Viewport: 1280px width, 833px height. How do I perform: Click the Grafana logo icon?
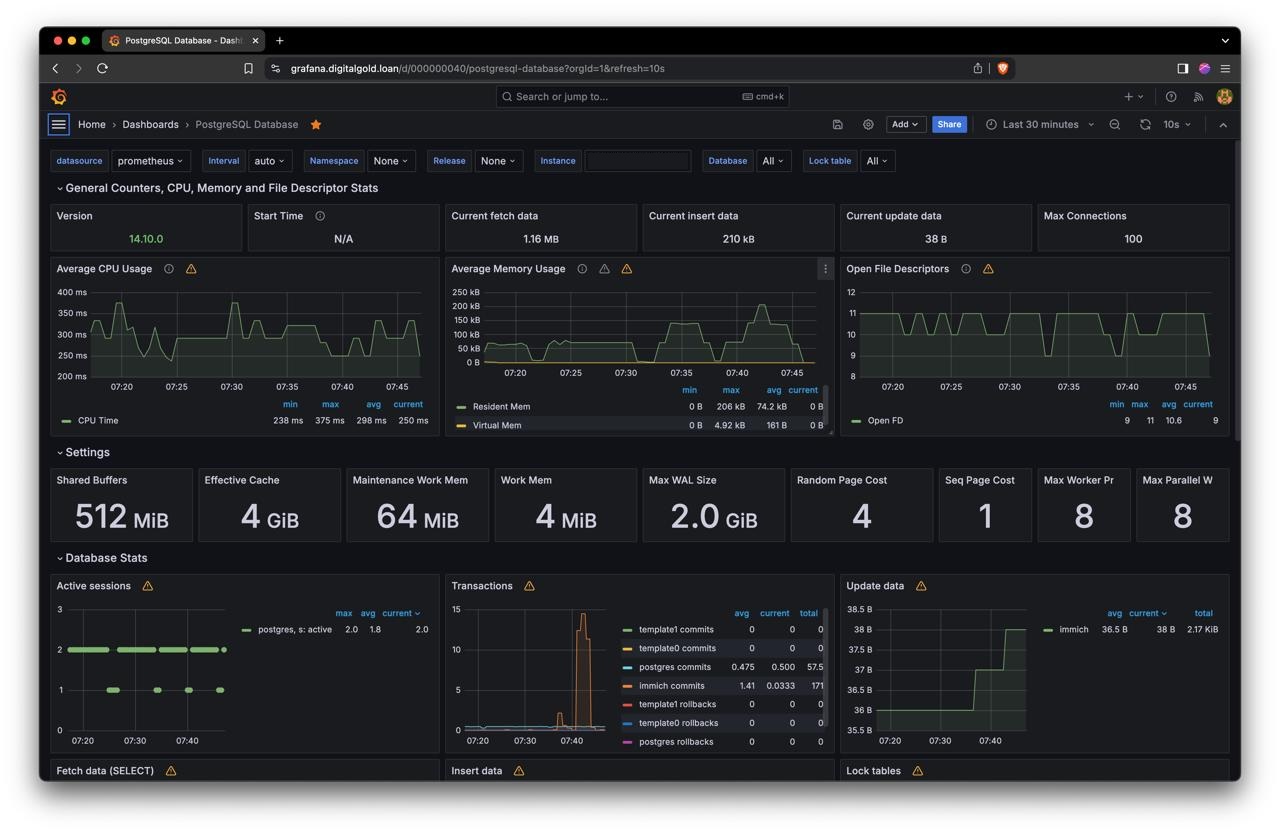tap(59, 97)
